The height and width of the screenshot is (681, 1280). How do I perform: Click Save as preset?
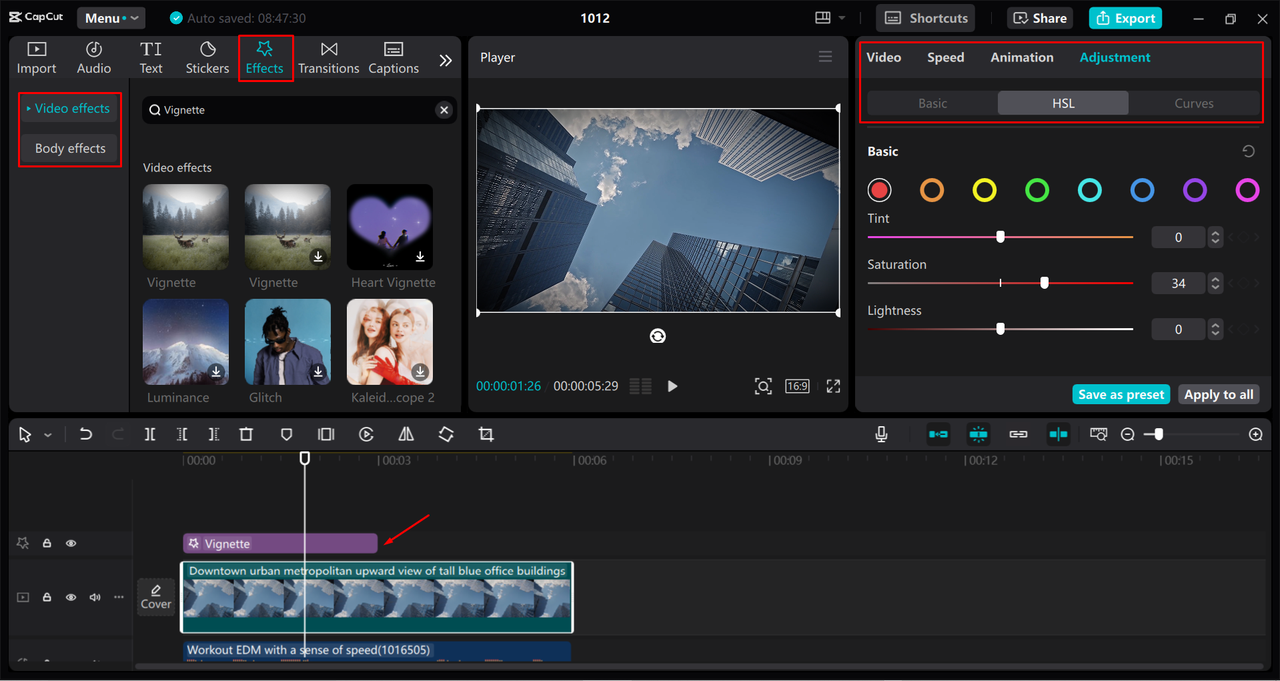point(1121,394)
